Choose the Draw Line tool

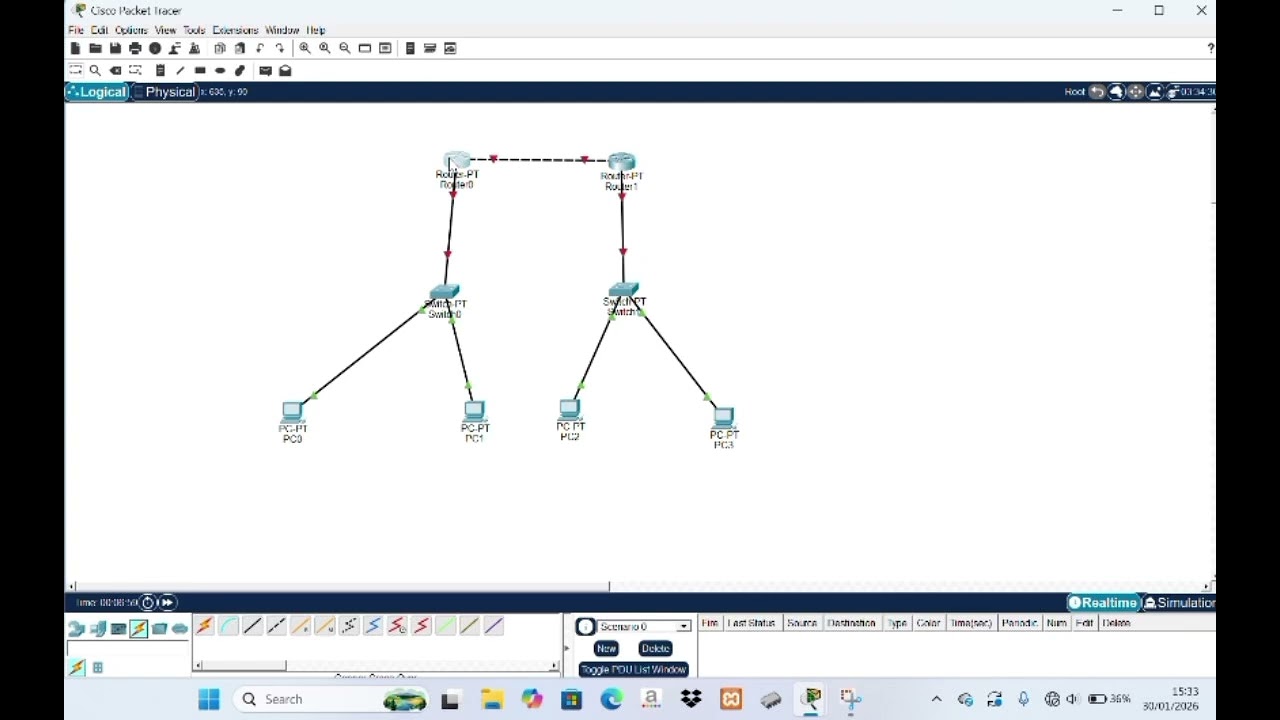coord(180,70)
